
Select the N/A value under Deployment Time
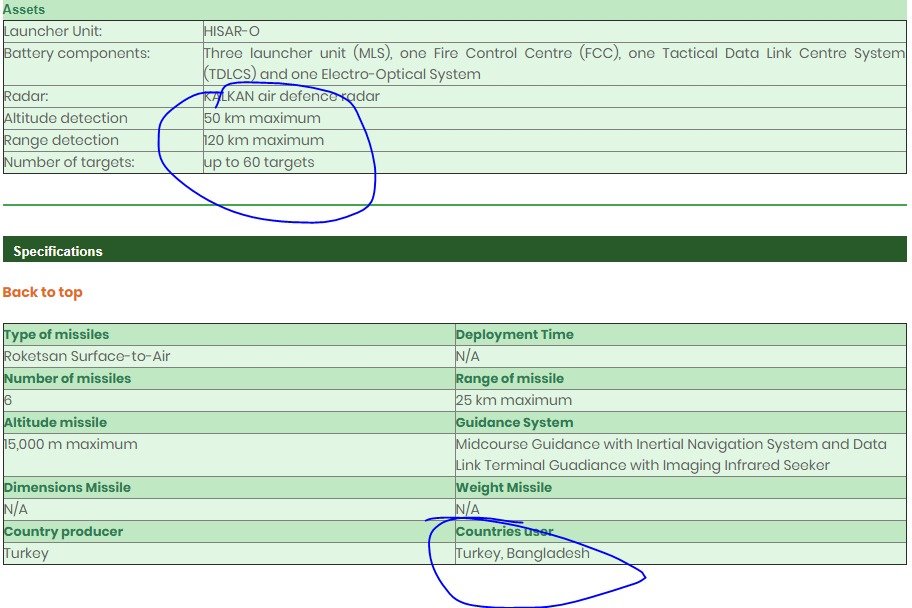point(468,356)
